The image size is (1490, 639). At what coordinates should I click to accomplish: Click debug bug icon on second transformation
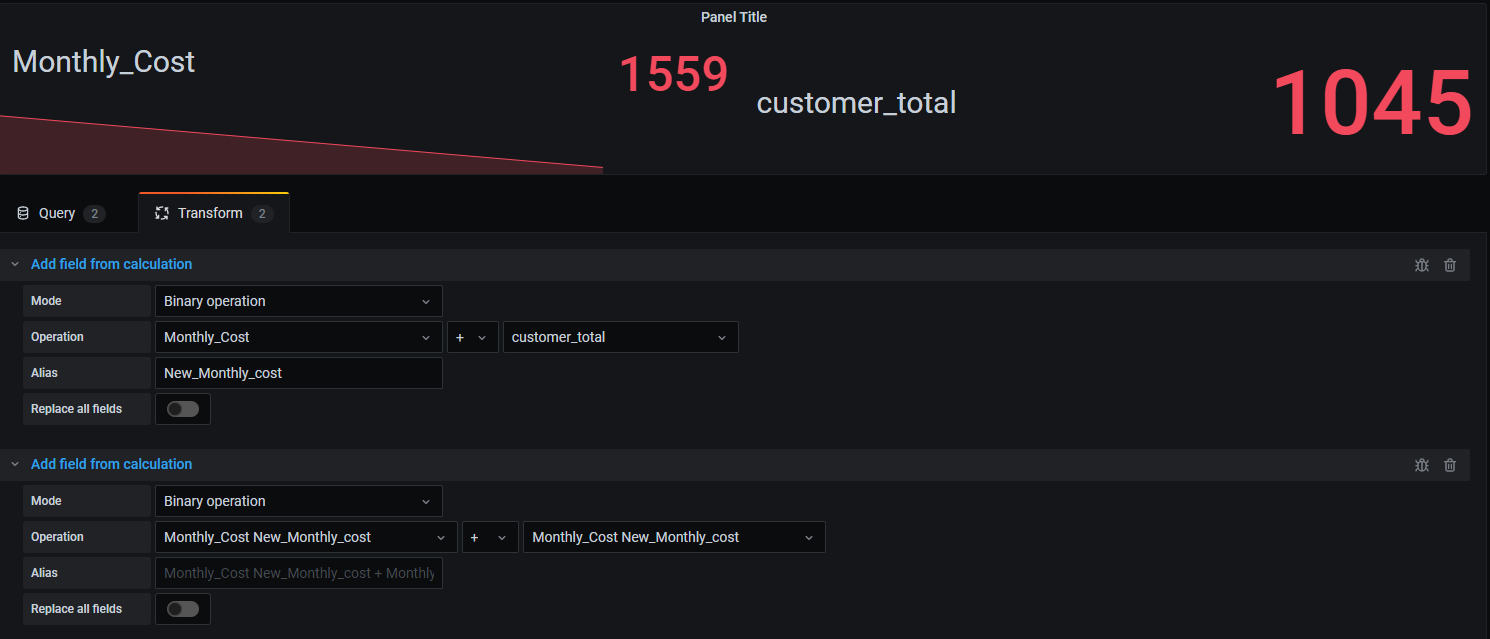click(1422, 465)
